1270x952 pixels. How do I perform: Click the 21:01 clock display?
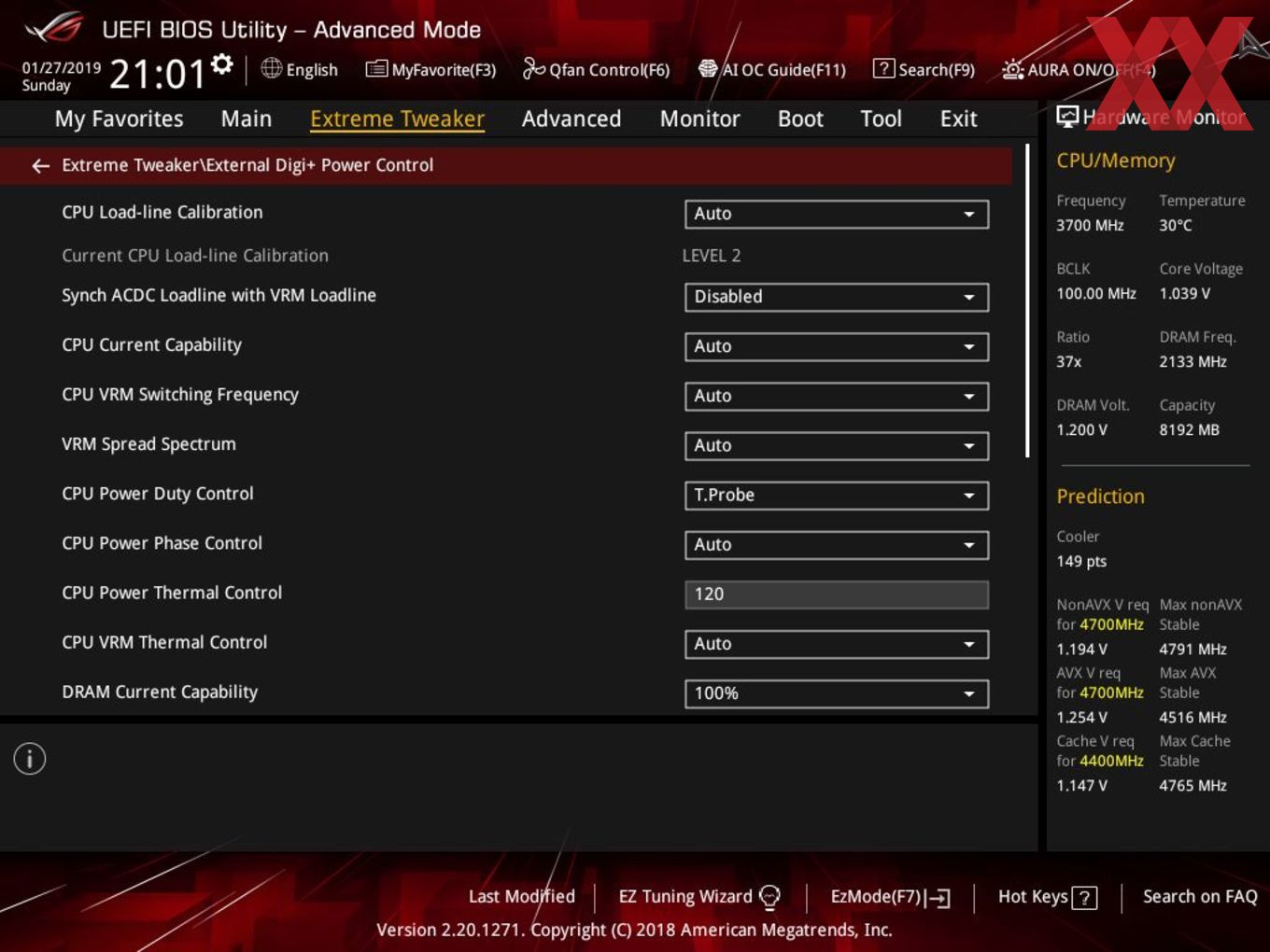(x=157, y=74)
